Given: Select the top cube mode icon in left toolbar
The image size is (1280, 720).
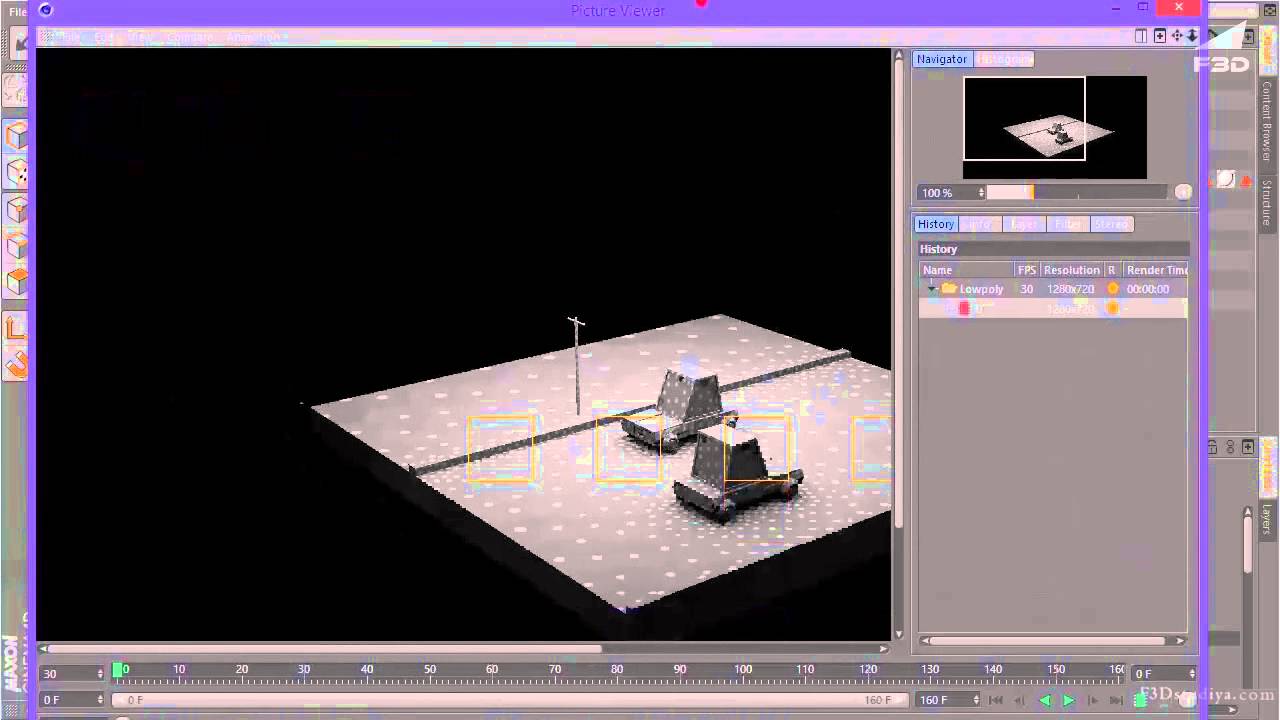Looking at the screenshot, I should pyautogui.click(x=17, y=135).
